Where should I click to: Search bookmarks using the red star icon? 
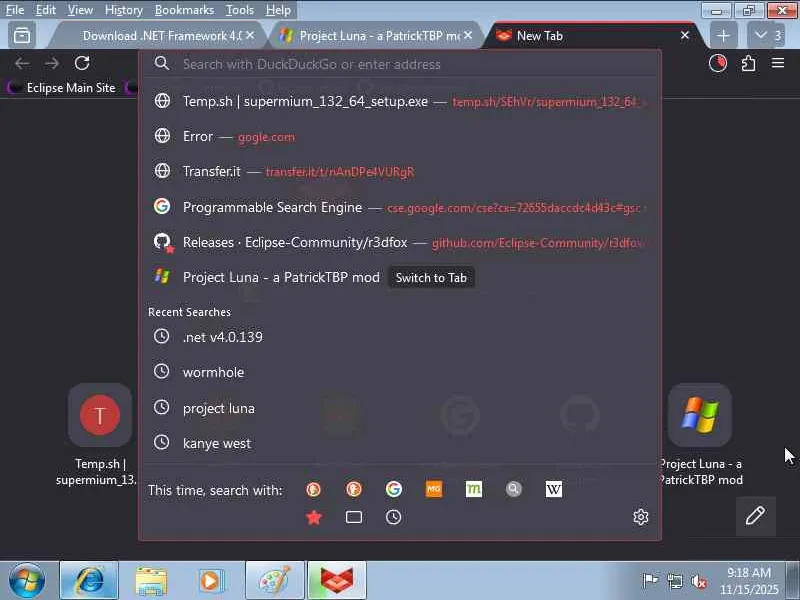pyautogui.click(x=314, y=517)
